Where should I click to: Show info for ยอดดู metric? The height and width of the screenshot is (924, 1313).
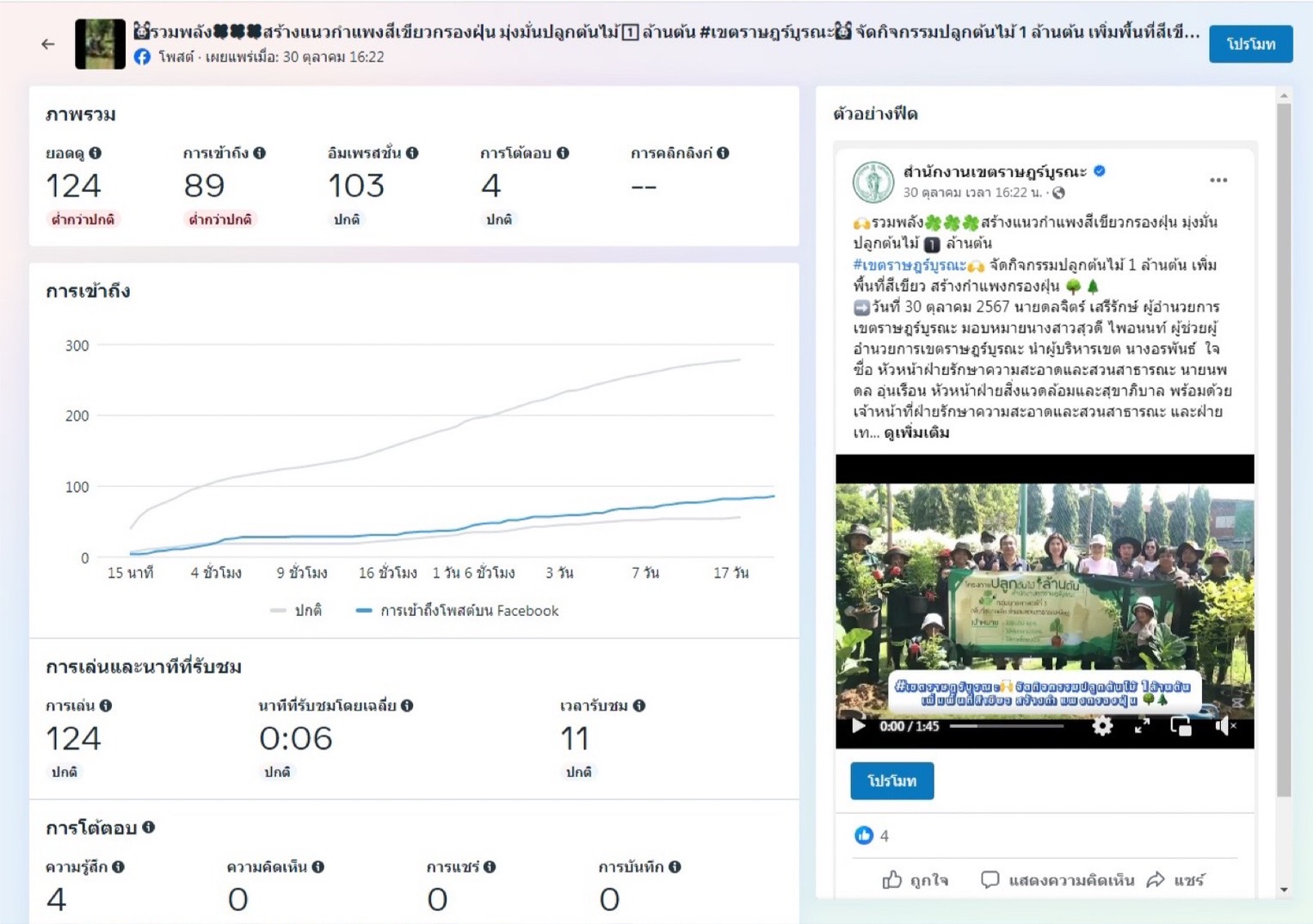pos(95,153)
